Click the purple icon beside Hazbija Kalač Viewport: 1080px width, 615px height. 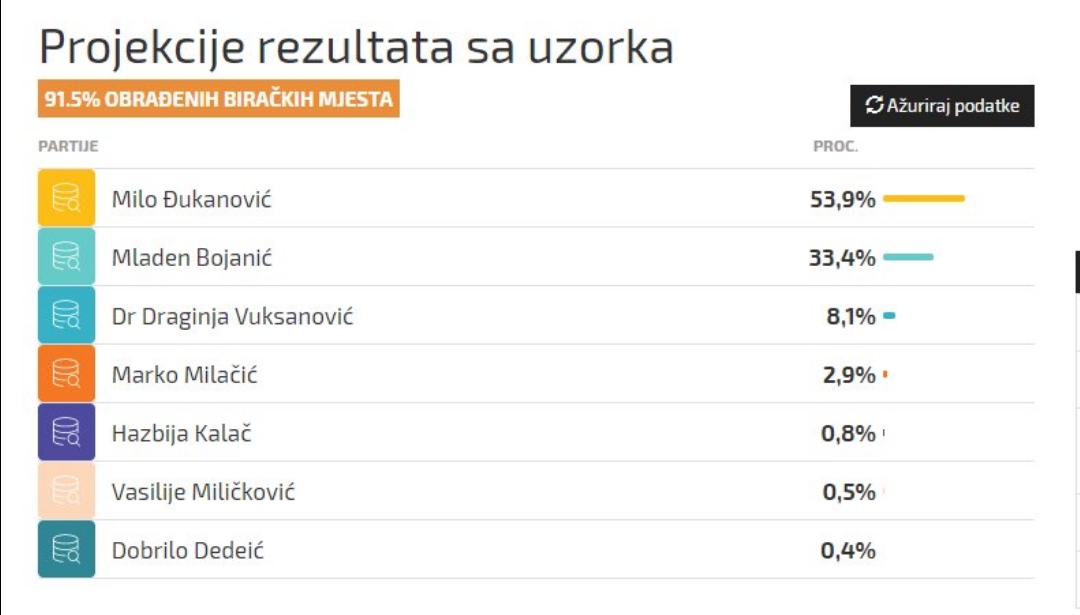click(66, 432)
